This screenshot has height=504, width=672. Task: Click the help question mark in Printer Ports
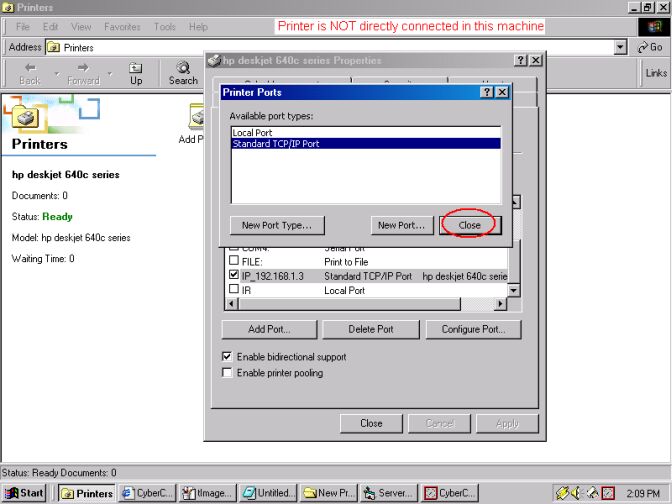click(x=486, y=92)
